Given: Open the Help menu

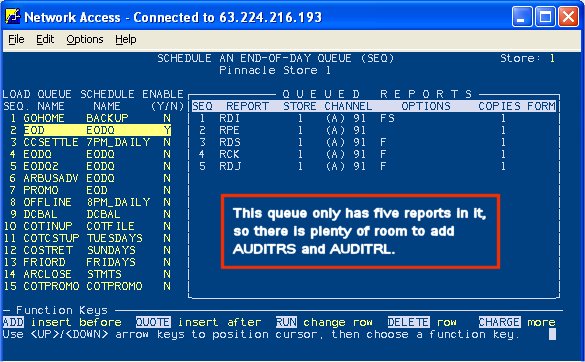Looking at the screenshot, I should pos(126,39).
